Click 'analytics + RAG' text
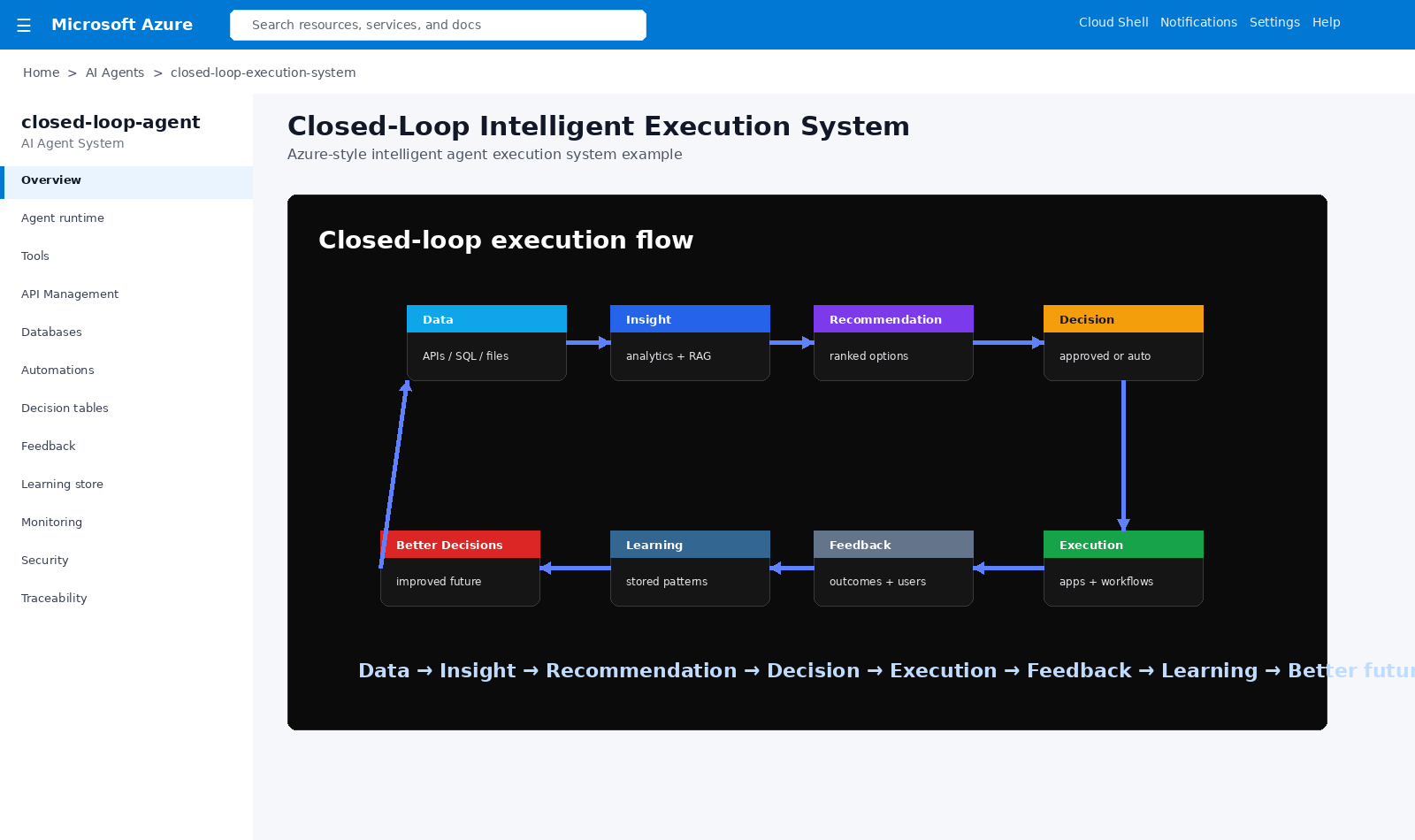 [x=669, y=356]
